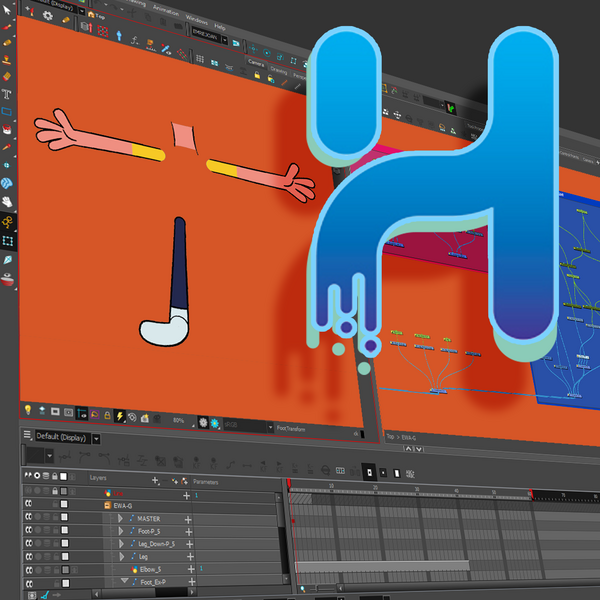The width and height of the screenshot is (600, 600).
Task: Click the blue up-arrow icon in toolbar
Action: coord(119,36)
